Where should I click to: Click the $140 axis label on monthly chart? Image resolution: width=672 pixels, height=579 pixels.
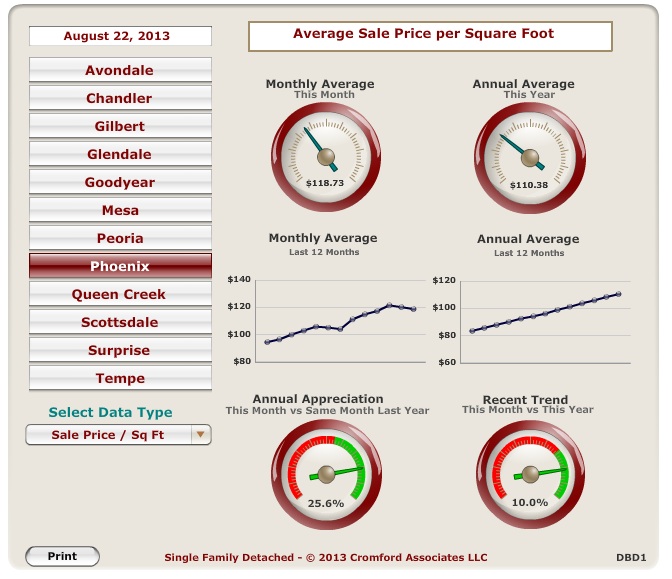[239, 279]
